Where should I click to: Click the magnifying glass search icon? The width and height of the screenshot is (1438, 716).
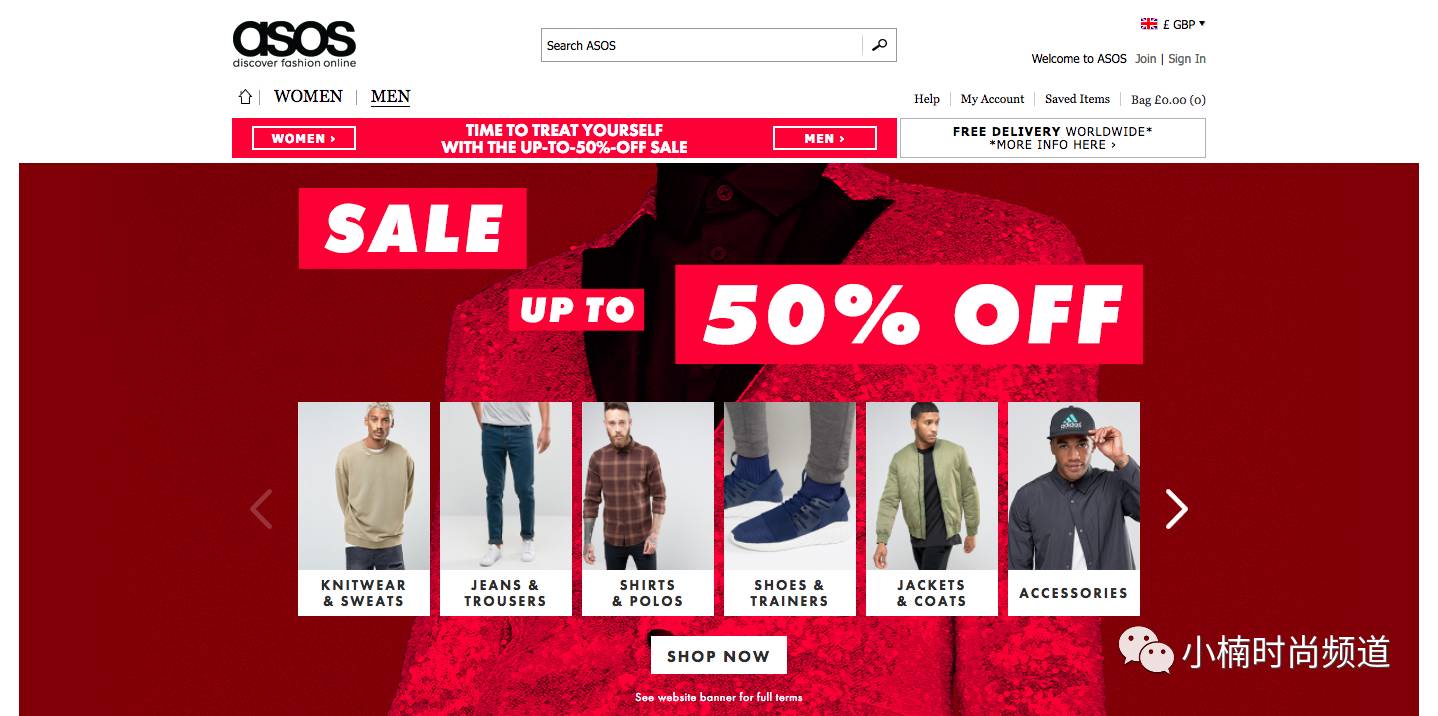[x=879, y=45]
